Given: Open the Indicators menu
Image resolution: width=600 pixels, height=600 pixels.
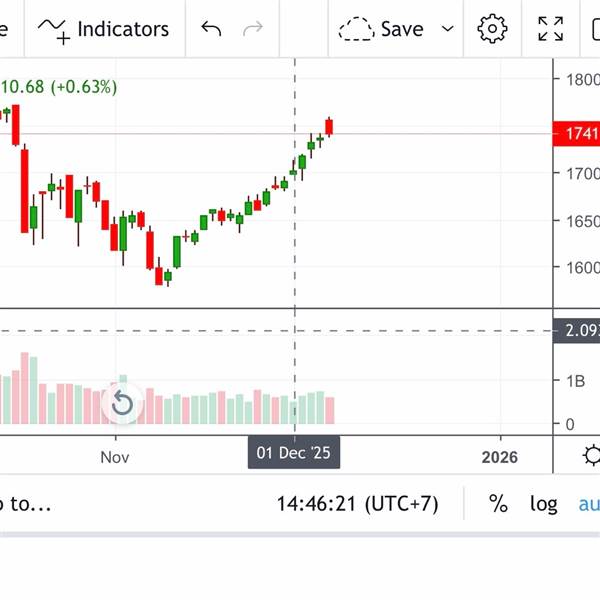Looking at the screenshot, I should pos(104,29).
